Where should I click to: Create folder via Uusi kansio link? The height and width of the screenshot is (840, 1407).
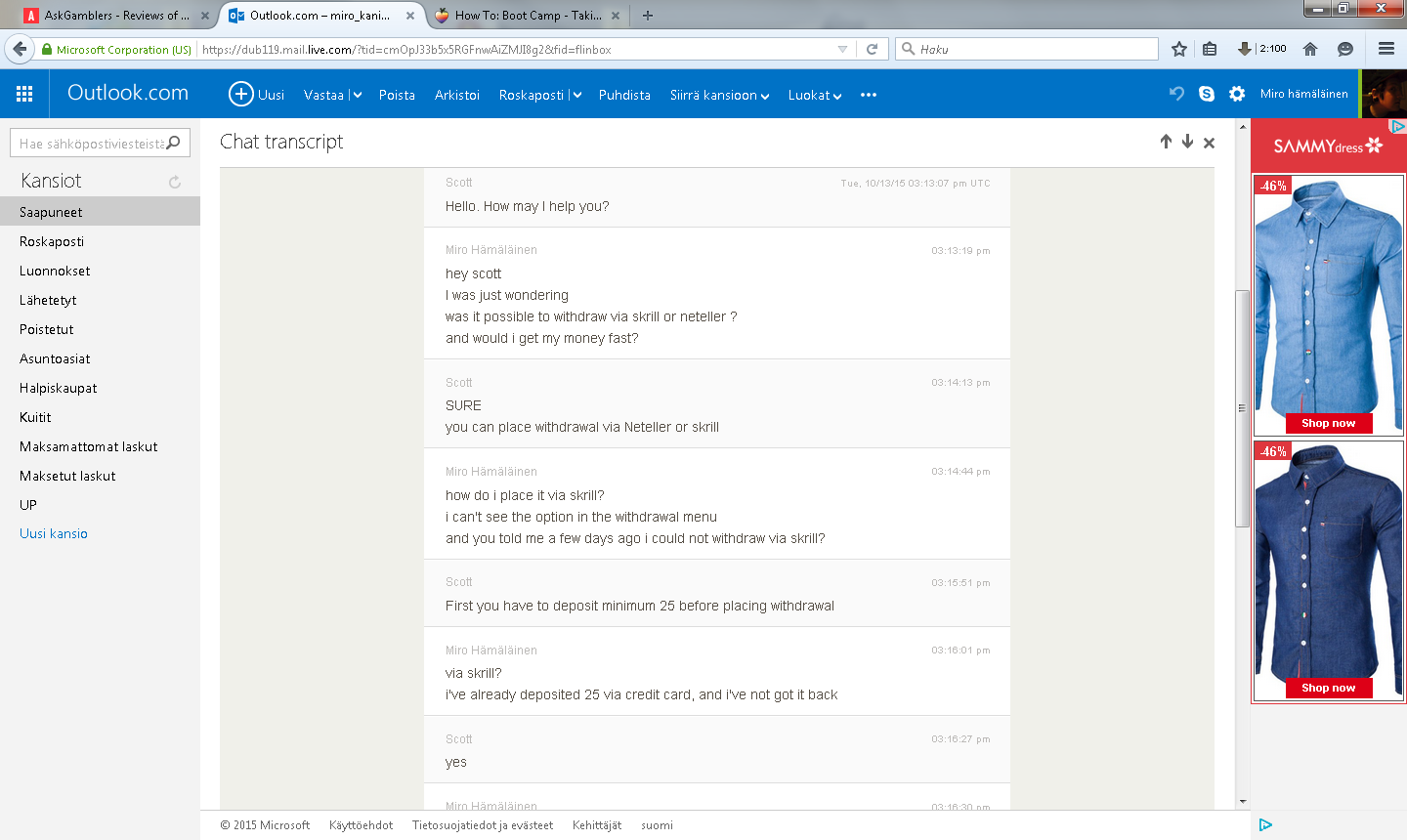[54, 533]
